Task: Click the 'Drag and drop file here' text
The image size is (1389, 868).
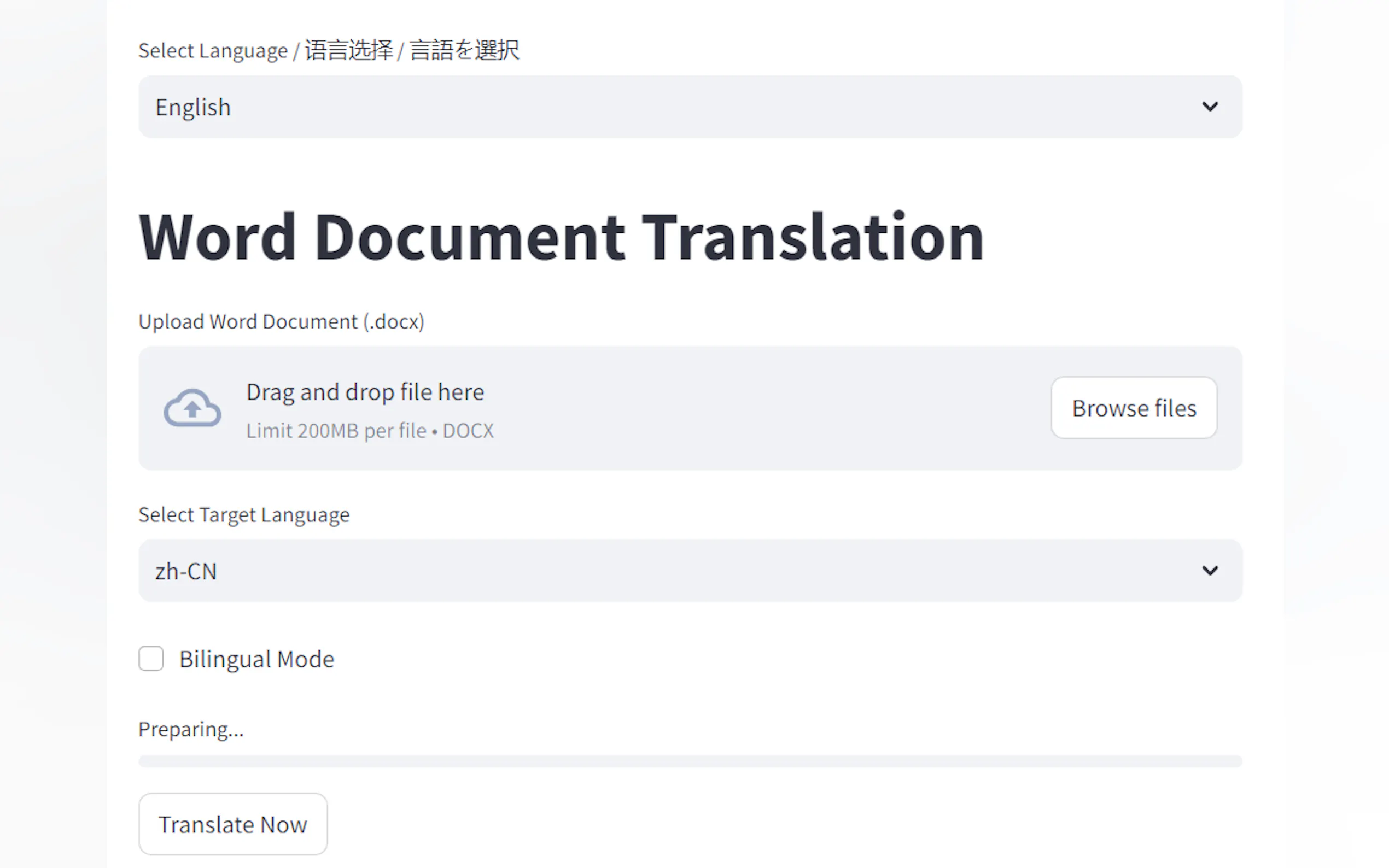Action: point(365,392)
